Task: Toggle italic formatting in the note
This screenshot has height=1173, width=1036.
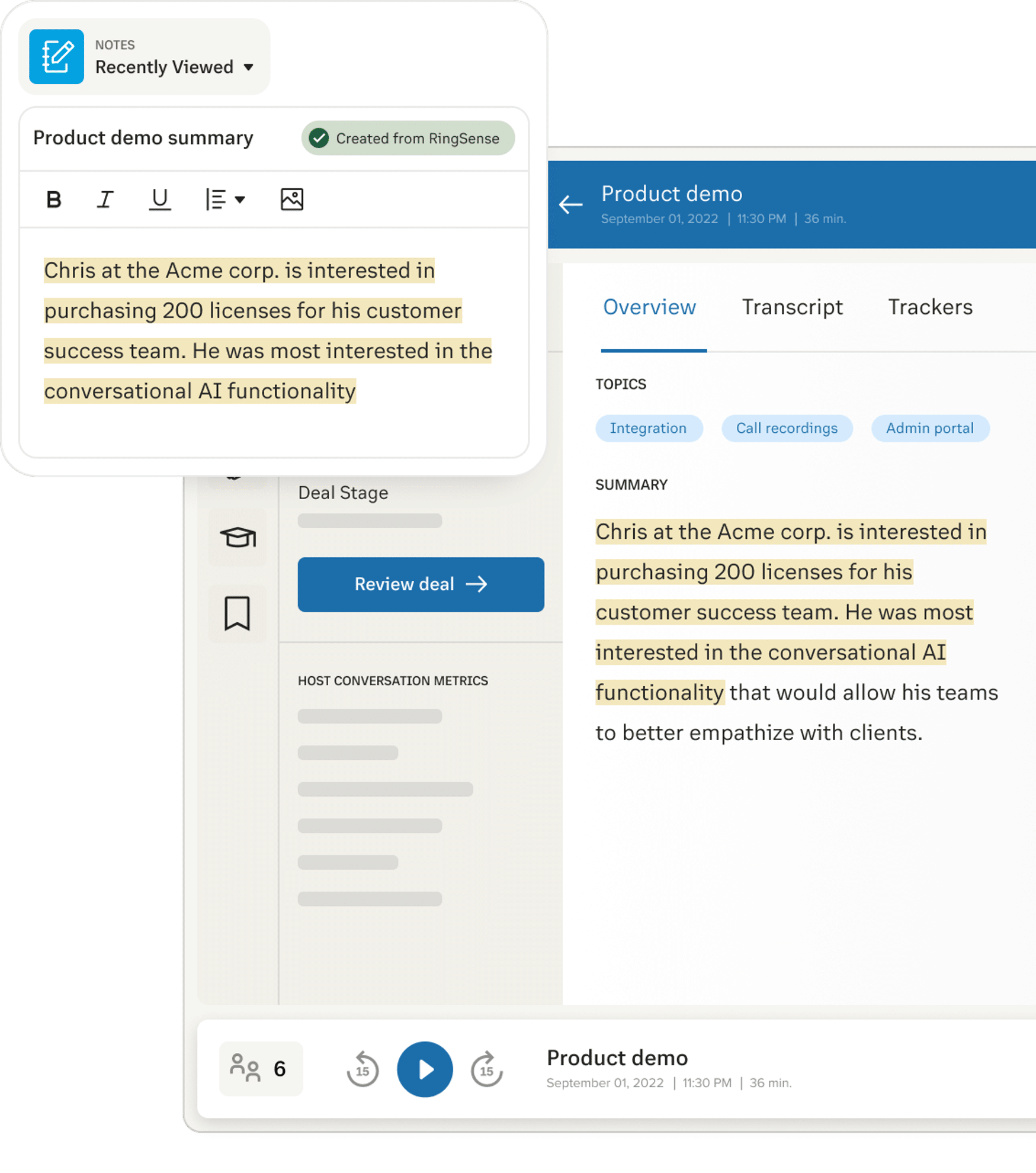Action: click(105, 200)
